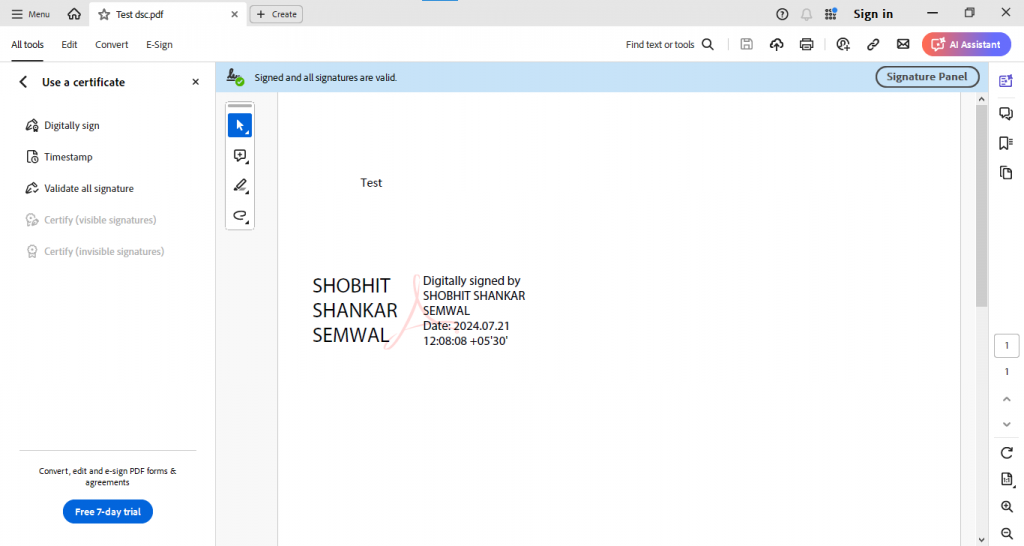The width and height of the screenshot is (1024, 546).
Task: Open the Menu hamburger dropdown
Action: click(x=30, y=14)
